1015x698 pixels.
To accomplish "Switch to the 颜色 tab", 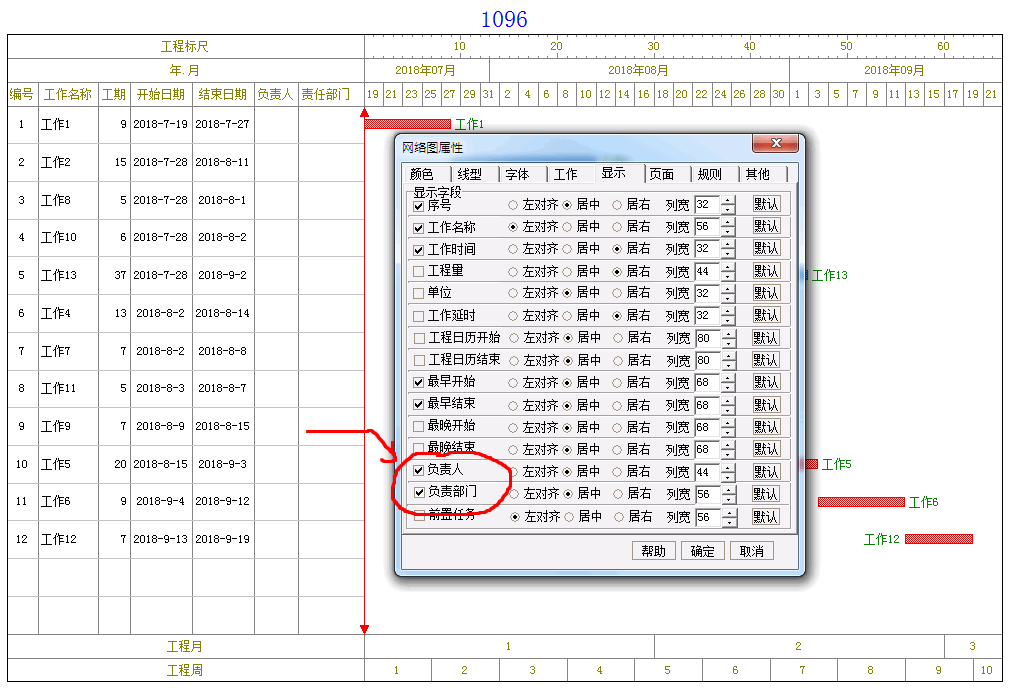I will pyautogui.click(x=422, y=174).
